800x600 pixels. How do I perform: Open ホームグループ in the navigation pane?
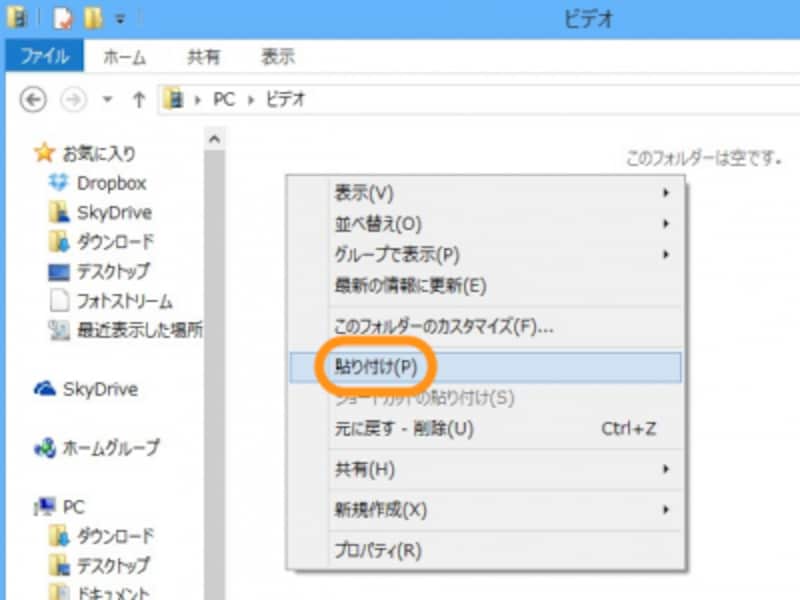click(x=110, y=447)
